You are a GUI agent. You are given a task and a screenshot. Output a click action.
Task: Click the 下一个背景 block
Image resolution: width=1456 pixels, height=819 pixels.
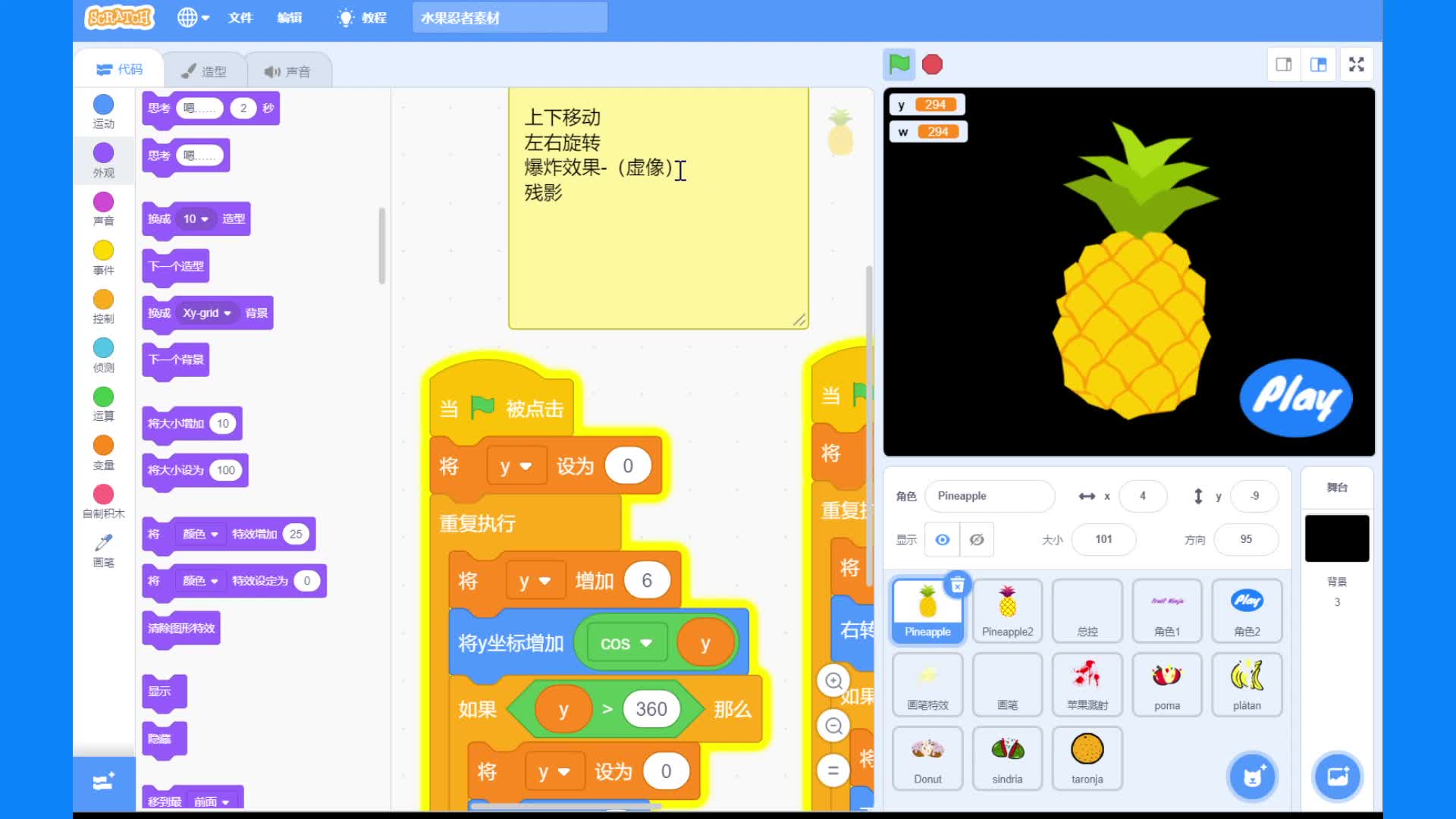pyautogui.click(x=176, y=359)
